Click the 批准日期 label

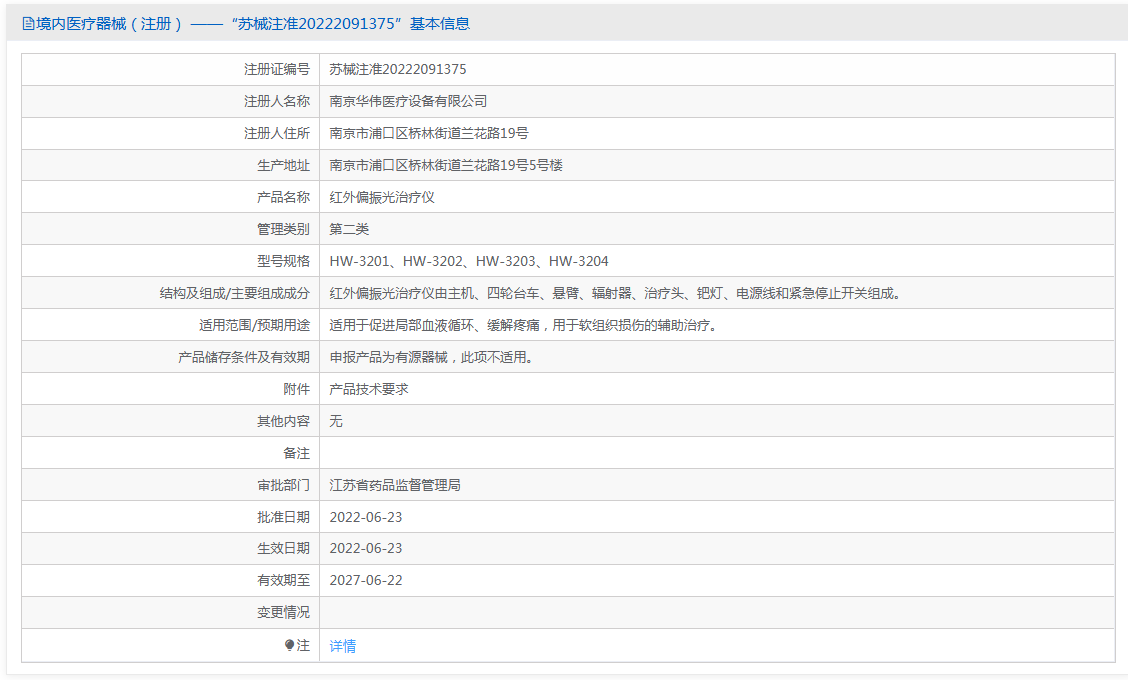tap(283, 517)
